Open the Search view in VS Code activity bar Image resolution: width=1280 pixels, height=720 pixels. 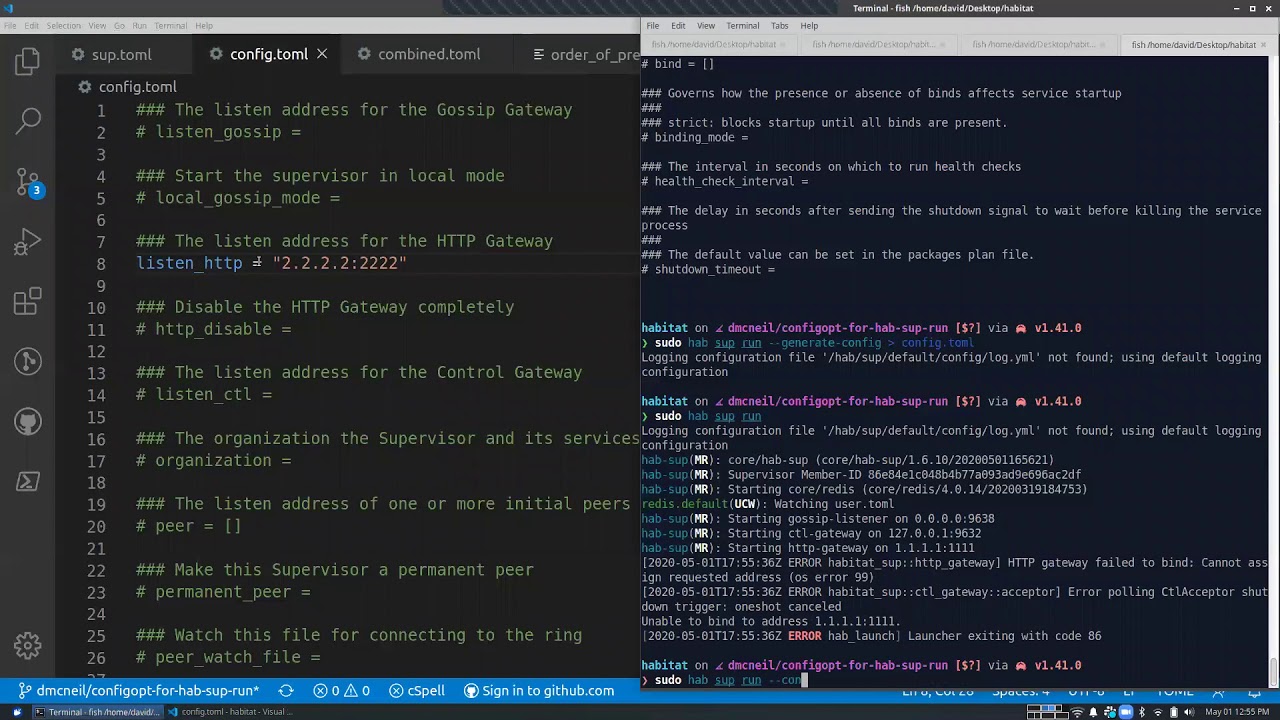click(28, 121)
